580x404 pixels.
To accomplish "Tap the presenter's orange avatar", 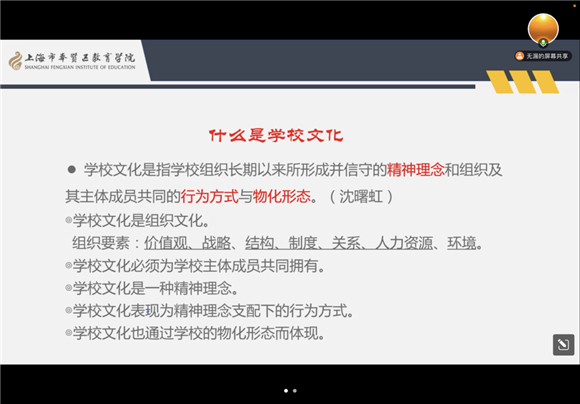I will 543,28.
